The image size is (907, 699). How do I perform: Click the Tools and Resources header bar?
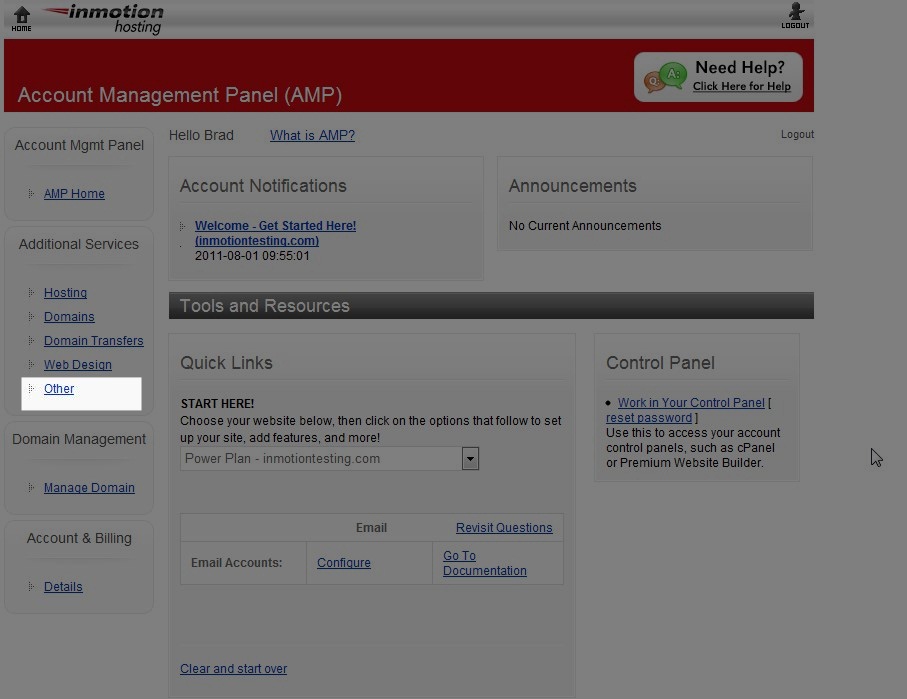pos(491,306)
